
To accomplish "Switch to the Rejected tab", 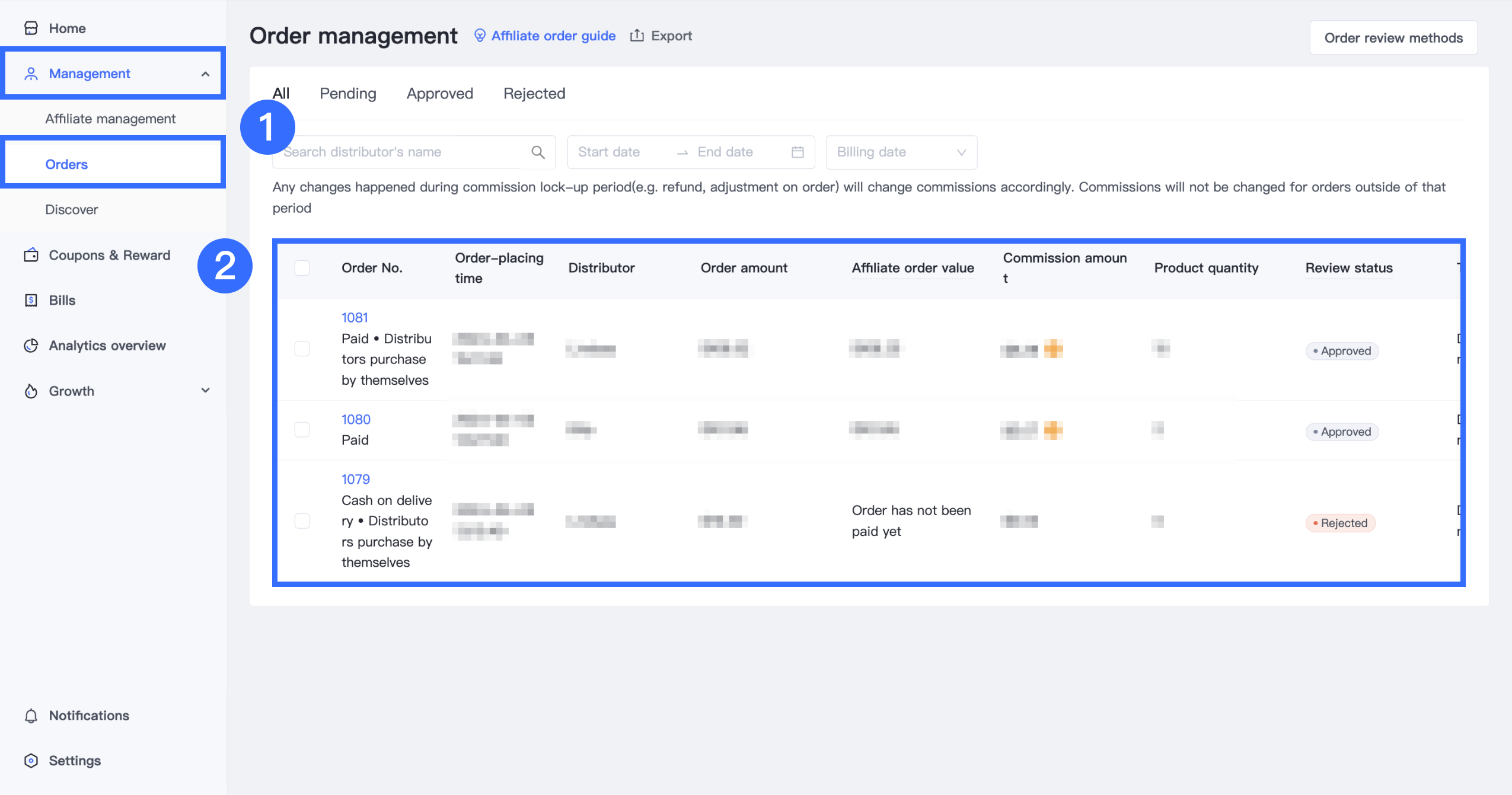I will (534, 94).
